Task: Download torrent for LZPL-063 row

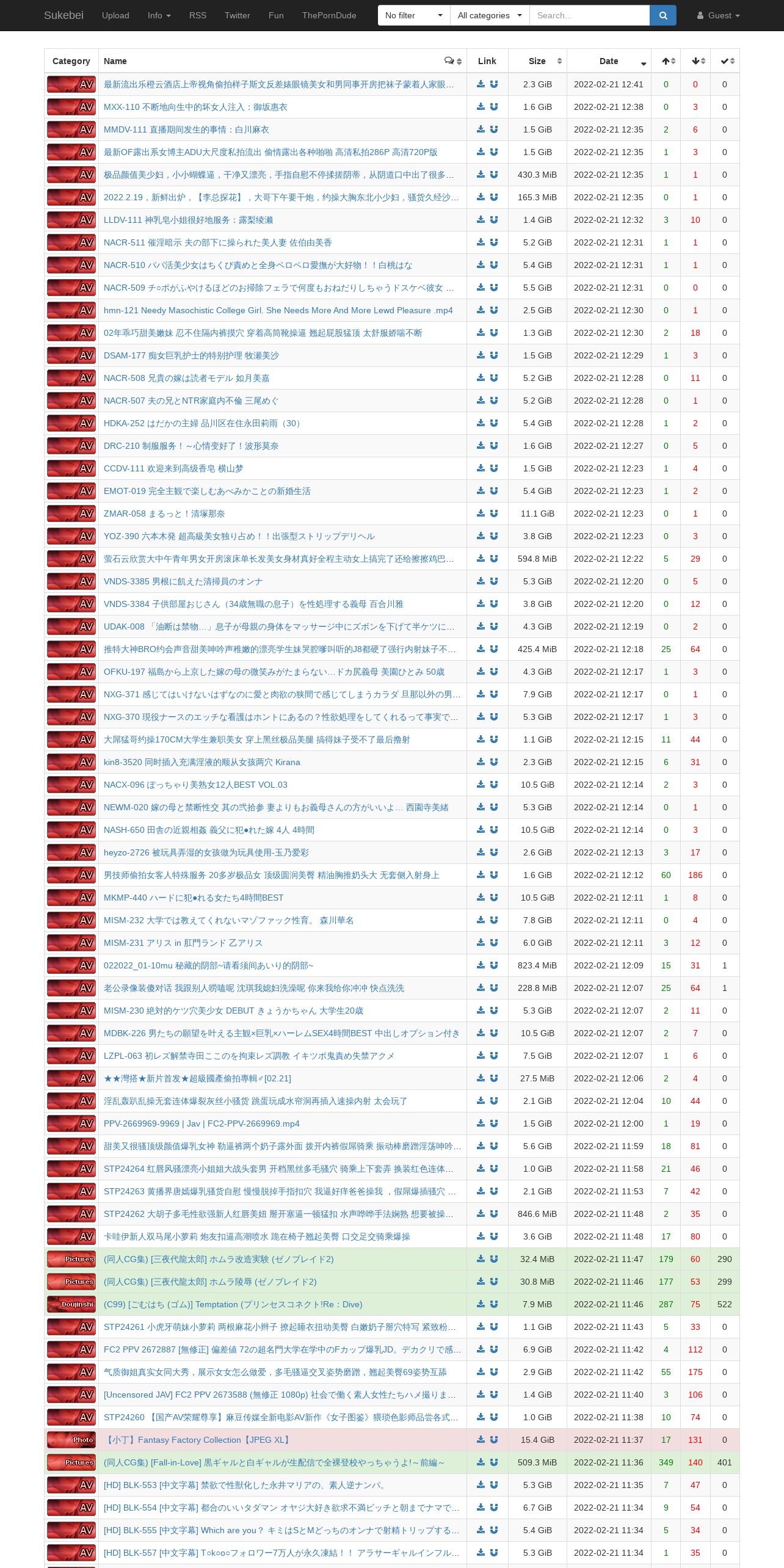Action: coord(481,1056)
